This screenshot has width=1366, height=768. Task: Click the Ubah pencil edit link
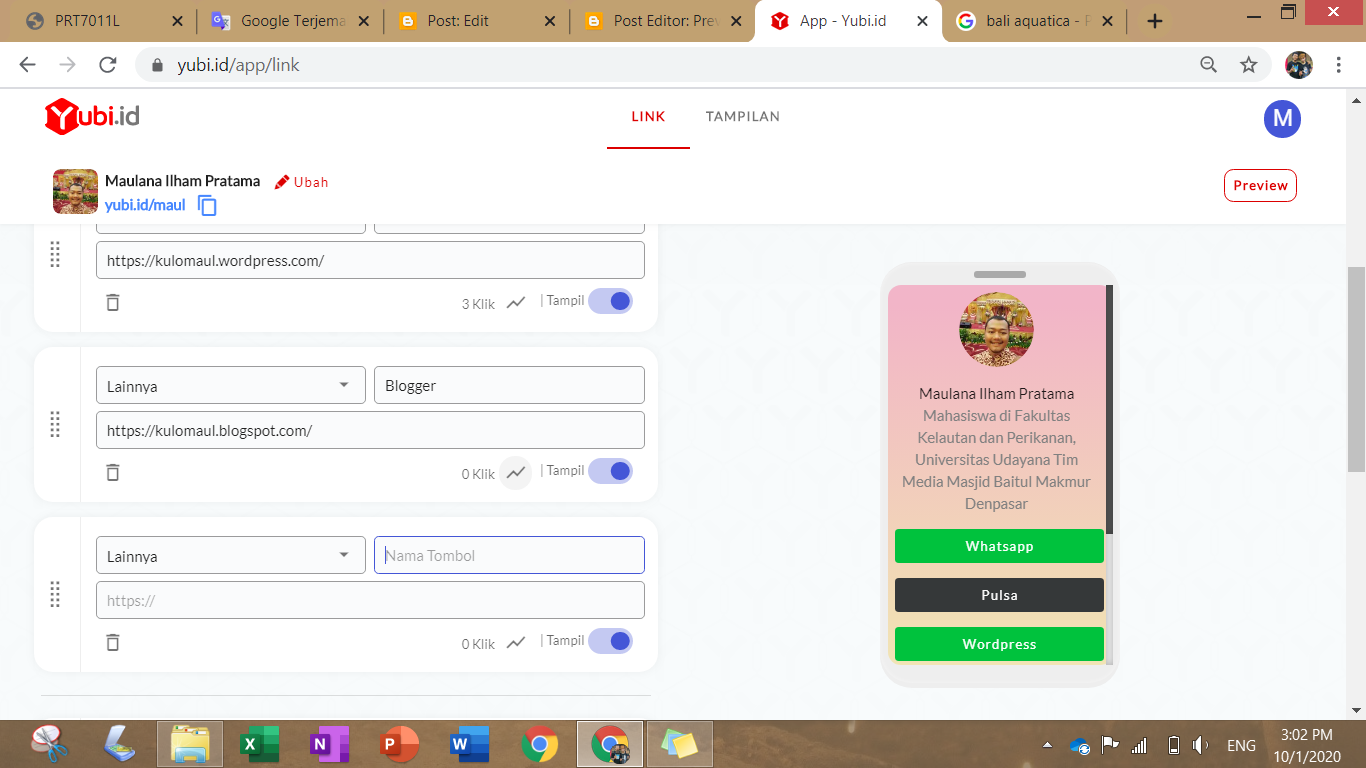[x=301, y=182]
